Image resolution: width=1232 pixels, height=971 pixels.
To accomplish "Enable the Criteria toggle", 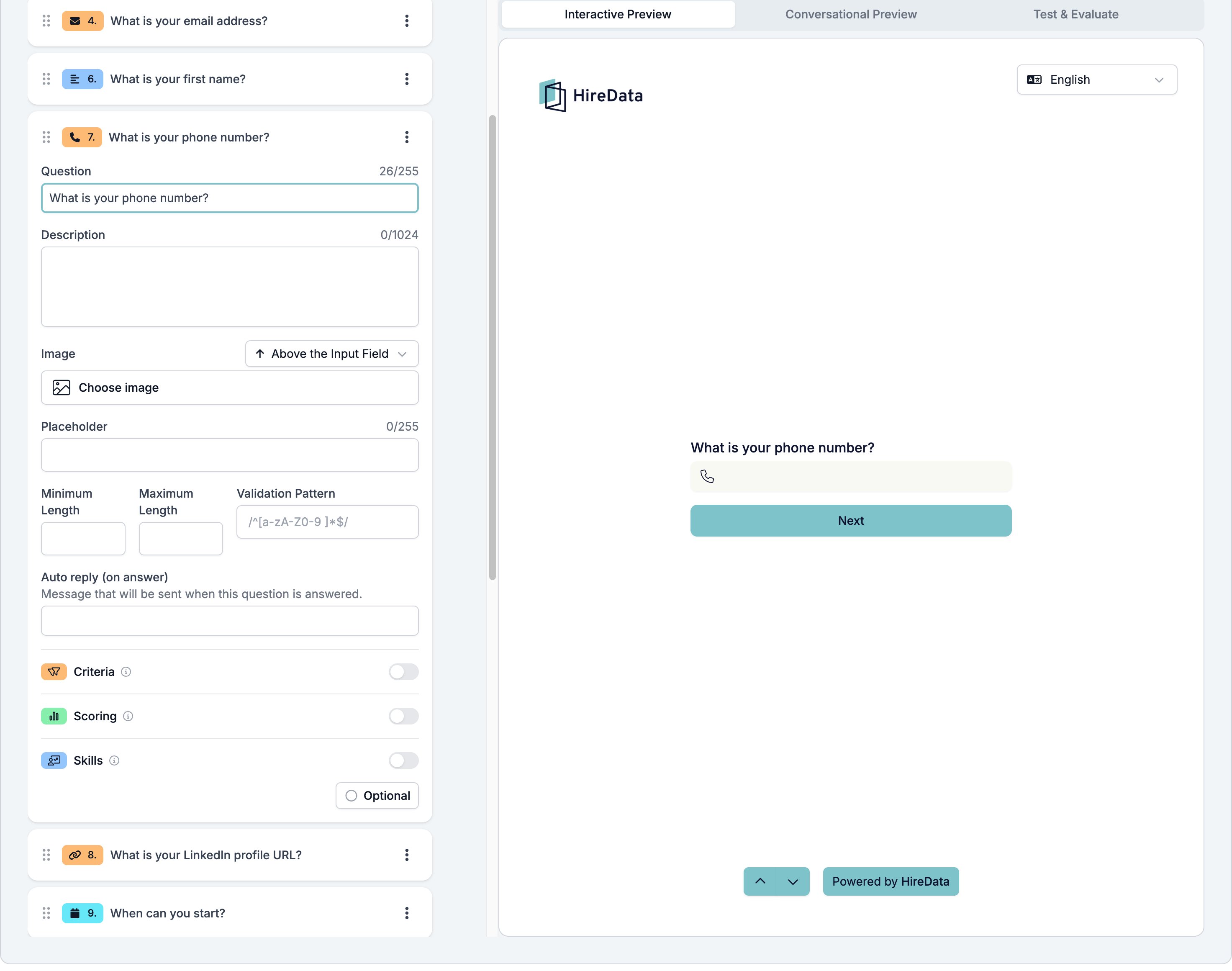I will (x=404, y=672).
